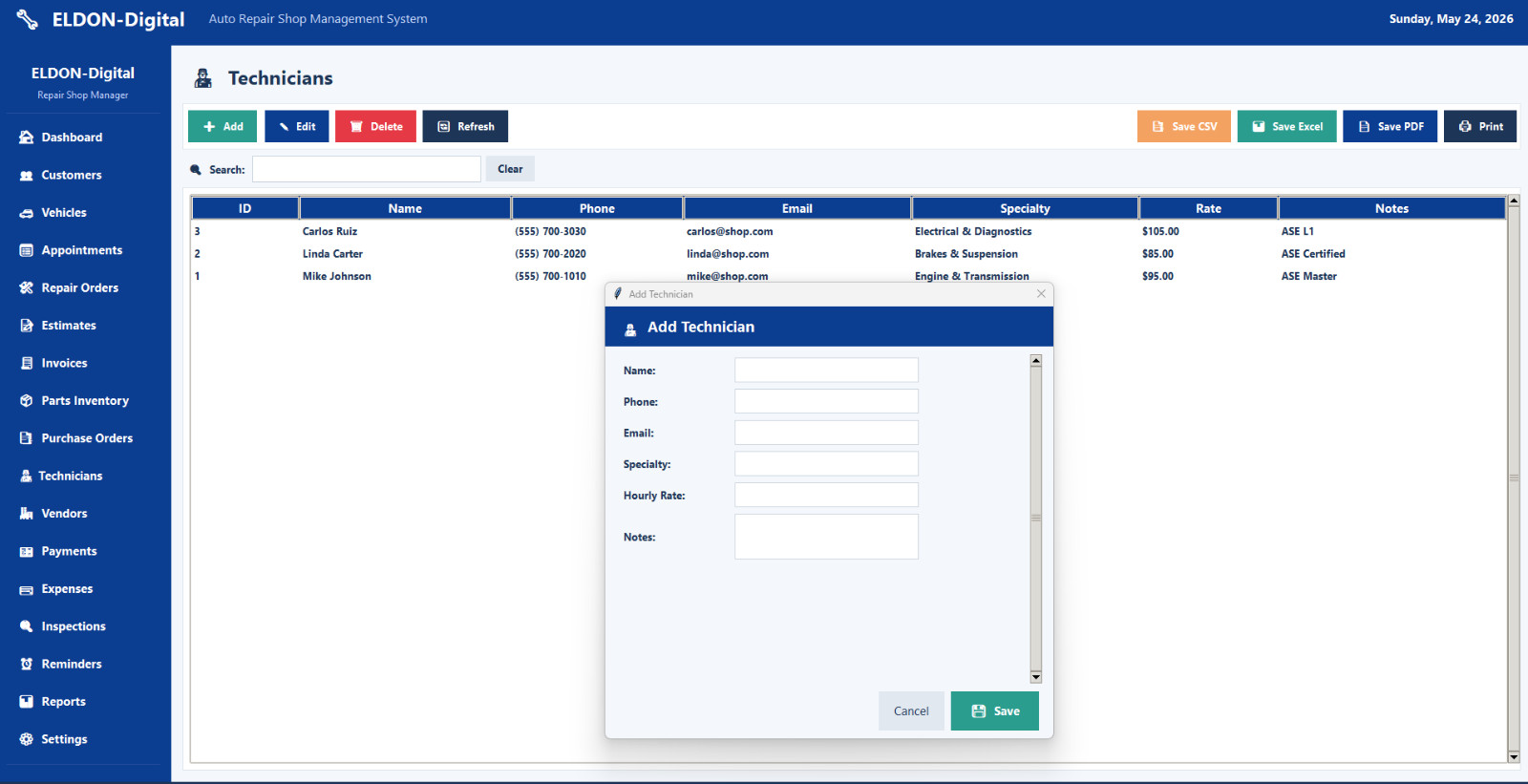Viewport: 1528px width, 784px height.
Task: Click the red Delete button
Action: point(375,126)
